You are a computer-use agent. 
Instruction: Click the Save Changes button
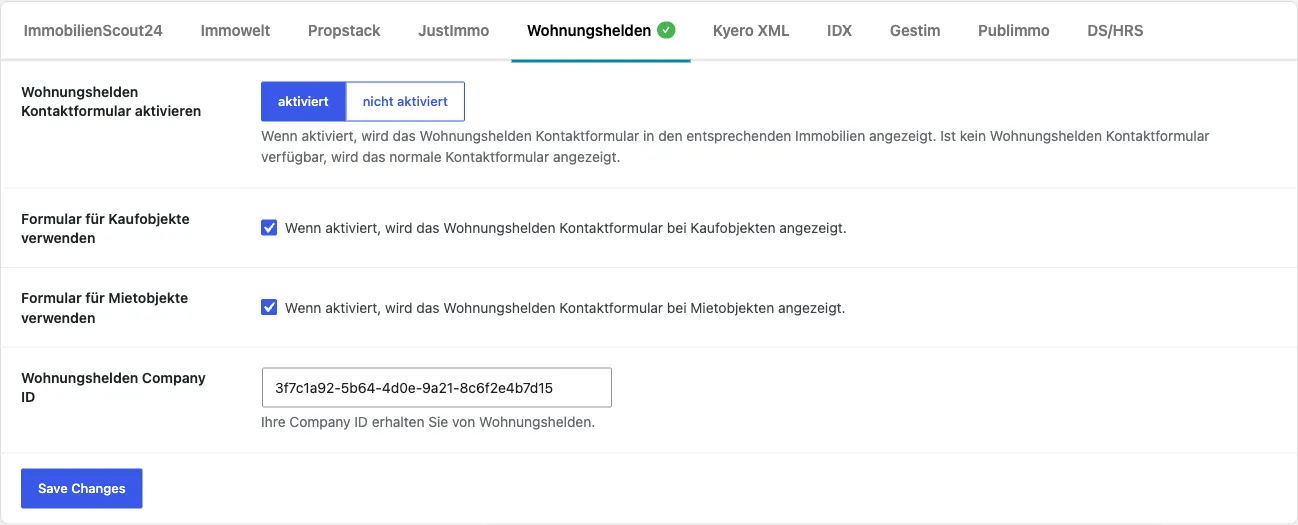(x=82, y=489)
